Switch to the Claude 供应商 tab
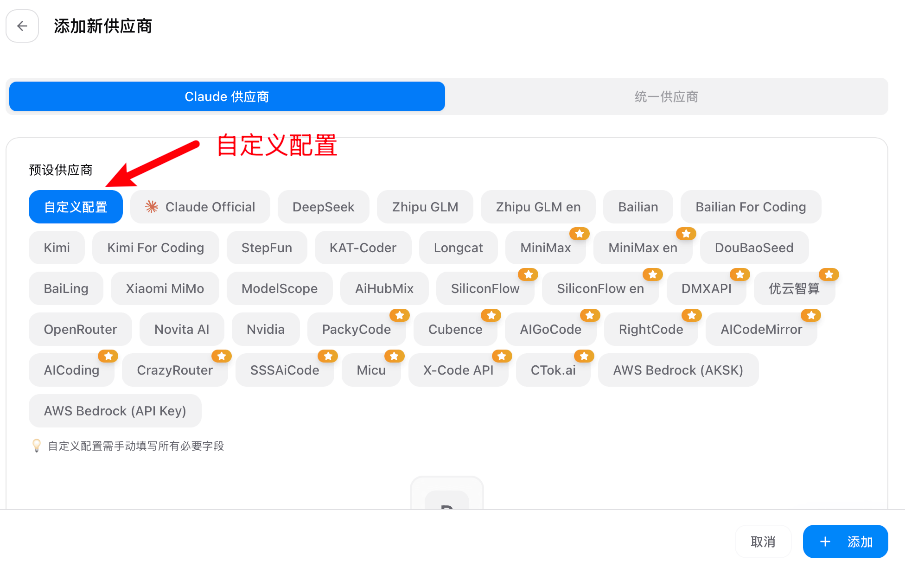The width and height of the screenshot is (905, 564). pyautogui.click(x=227, y=96)
